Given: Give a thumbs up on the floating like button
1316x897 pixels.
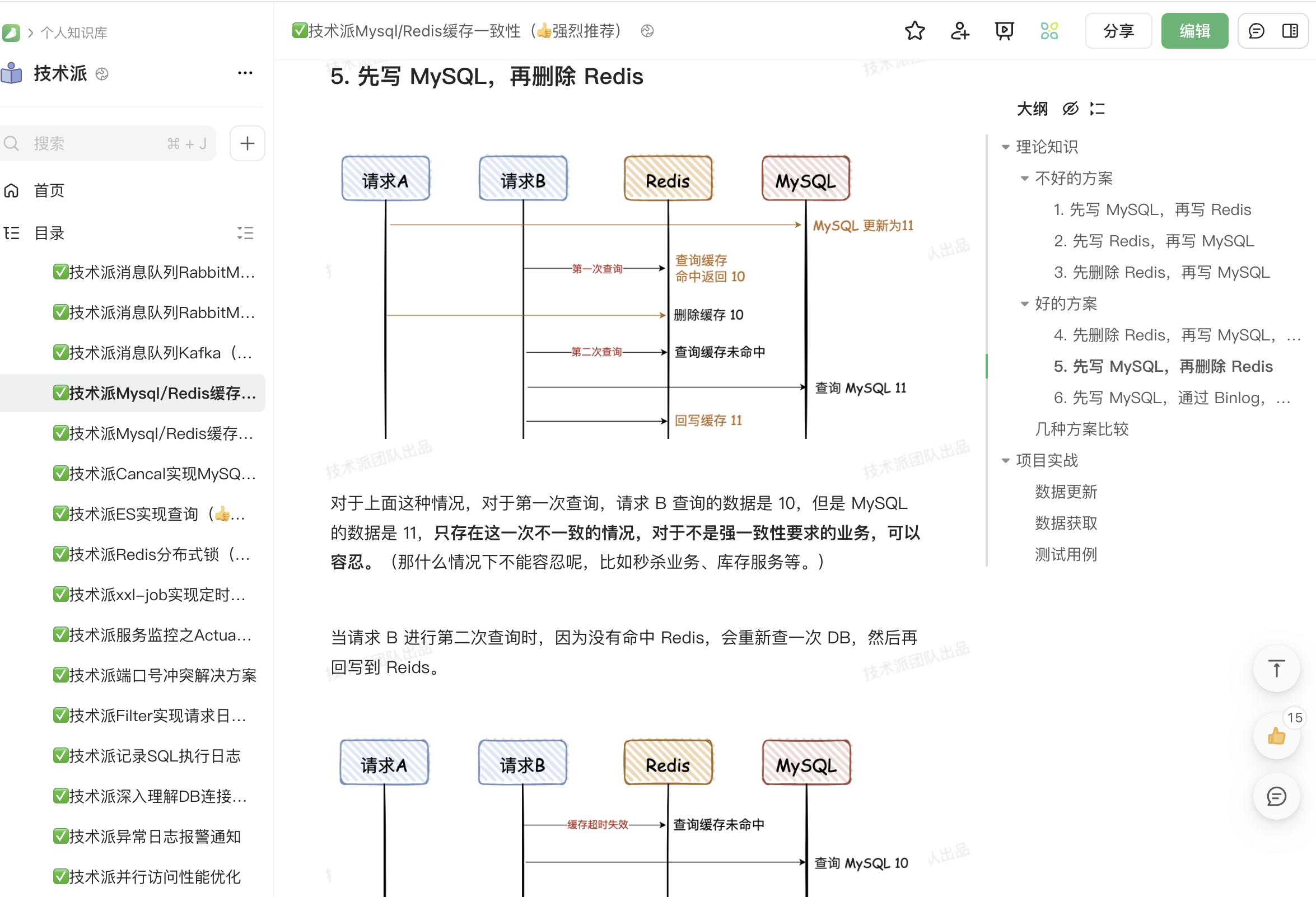Looking at the screenshot, I should pos(1276,736).
